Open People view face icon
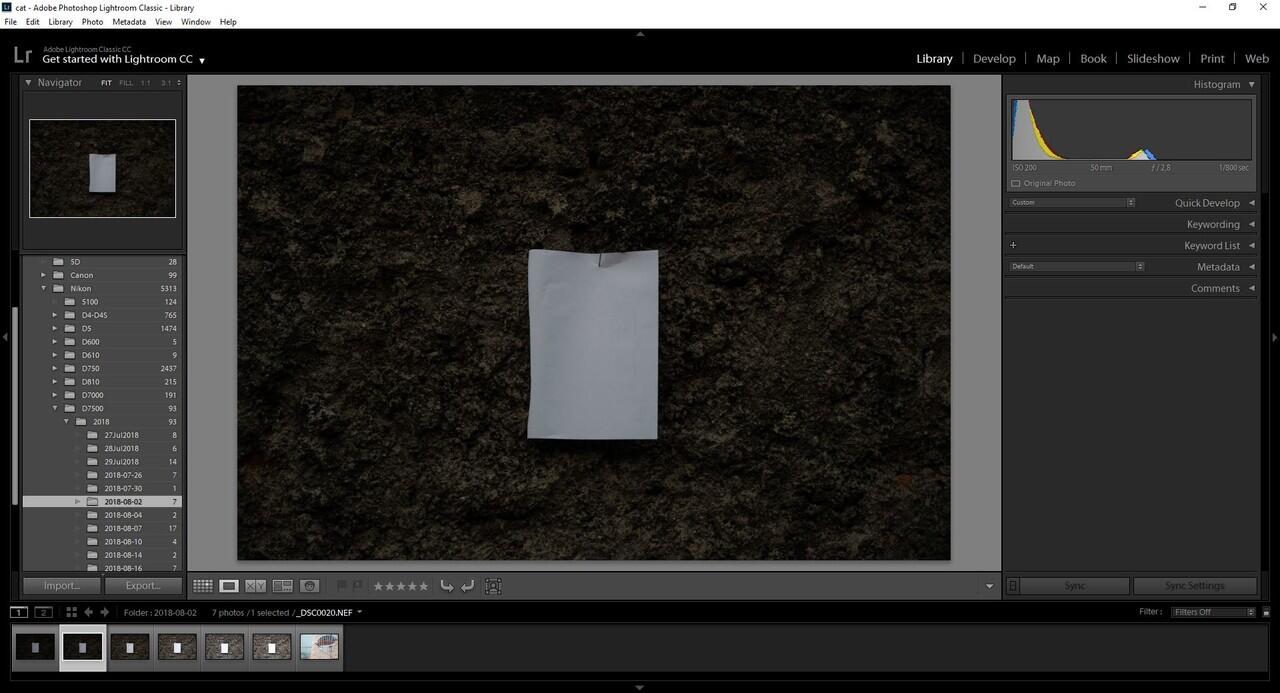1280x693 pixels. click(310, 586)
